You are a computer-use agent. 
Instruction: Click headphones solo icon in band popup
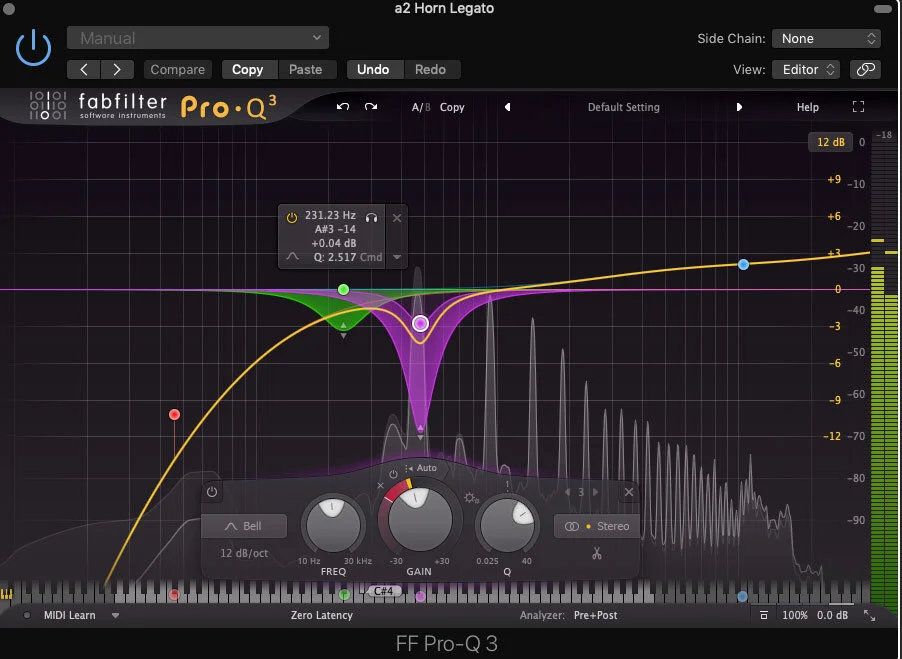click(x=372, y=217)
